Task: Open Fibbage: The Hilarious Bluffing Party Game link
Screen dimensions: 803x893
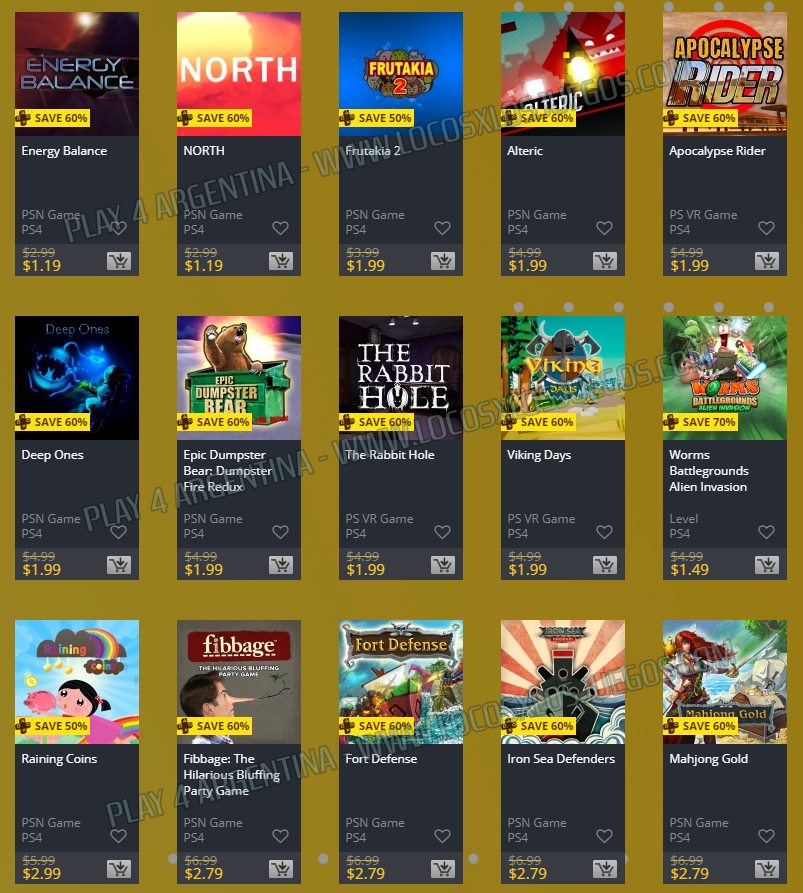Action: pos(231,775)
